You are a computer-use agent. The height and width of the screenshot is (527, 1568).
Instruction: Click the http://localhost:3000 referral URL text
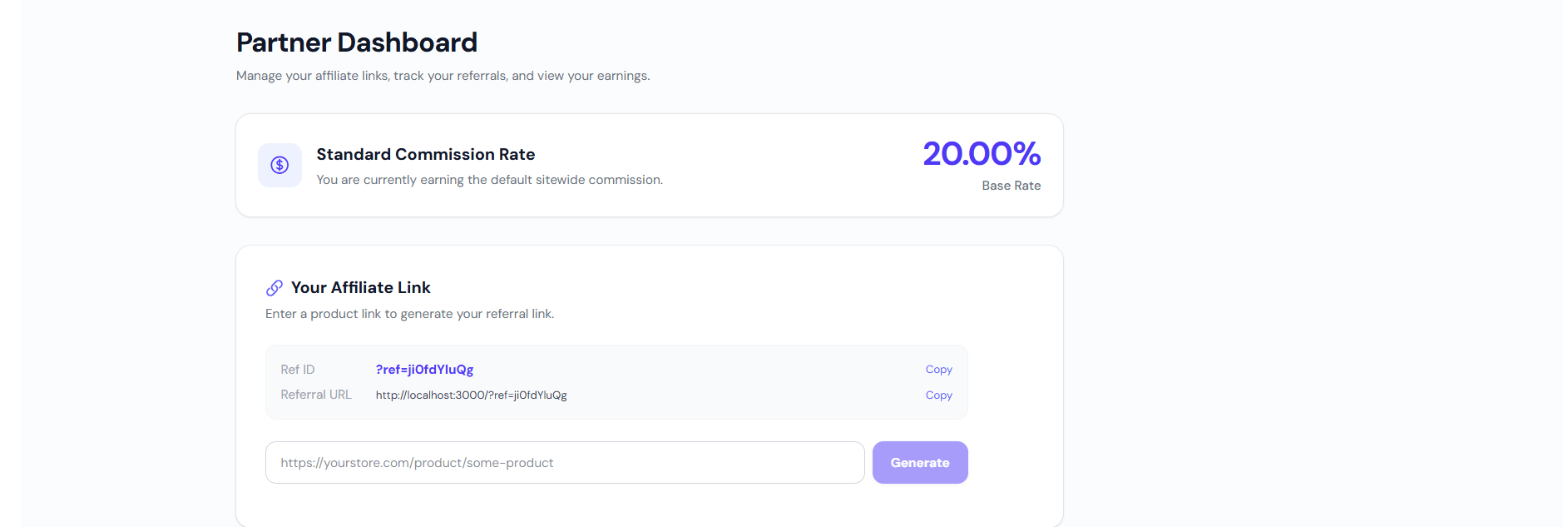(471, 395)
